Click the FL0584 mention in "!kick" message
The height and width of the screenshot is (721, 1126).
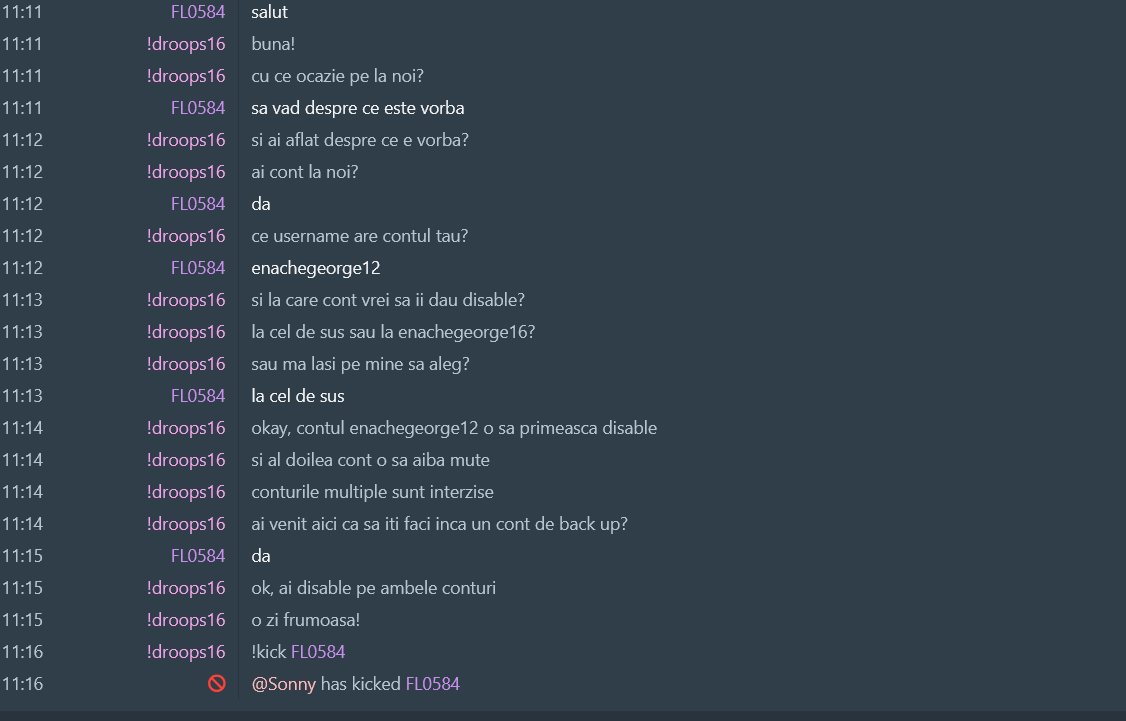(x=318, y=652)
